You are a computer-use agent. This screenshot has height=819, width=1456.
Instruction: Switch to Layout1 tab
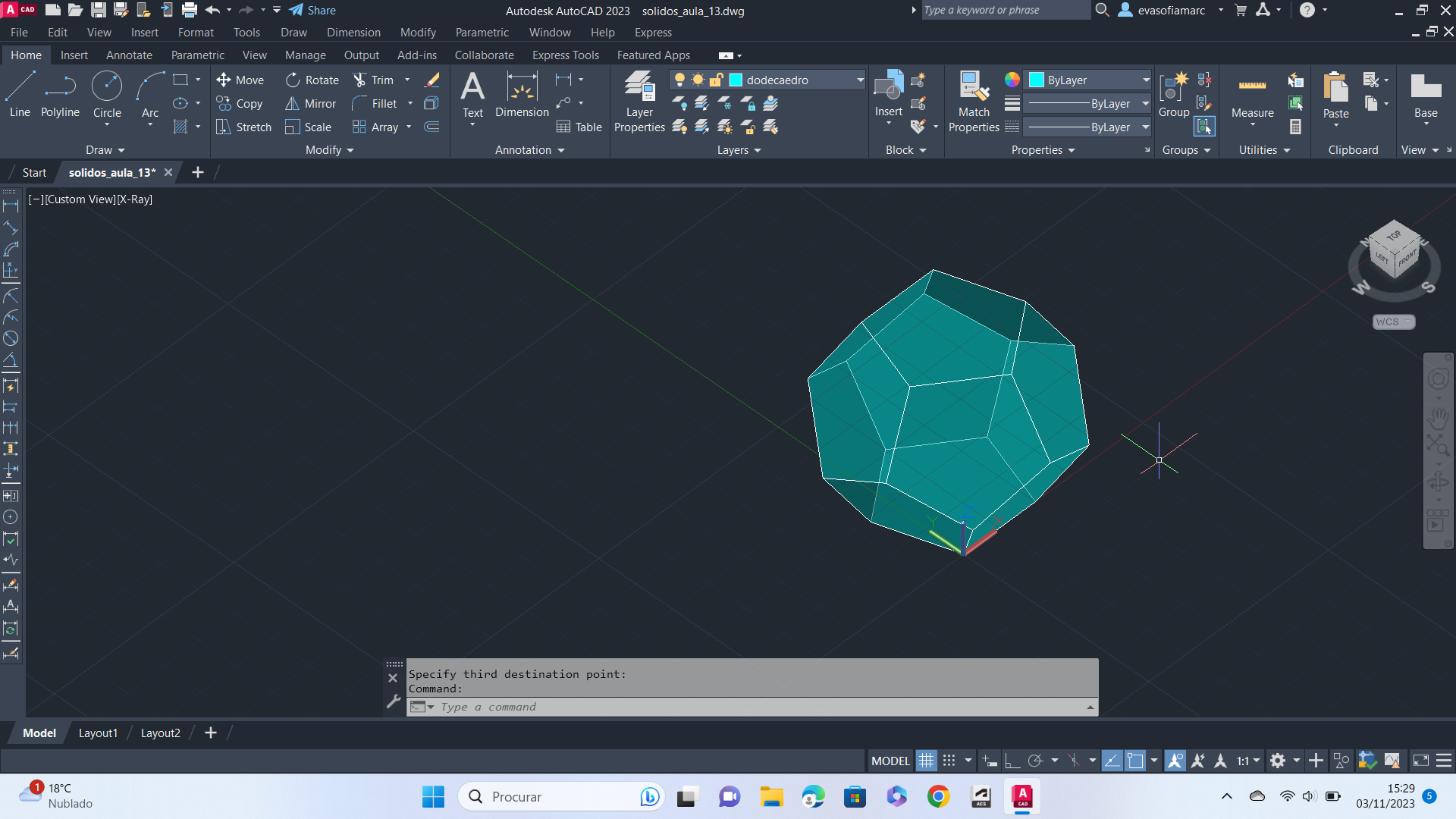pos(98,733)
